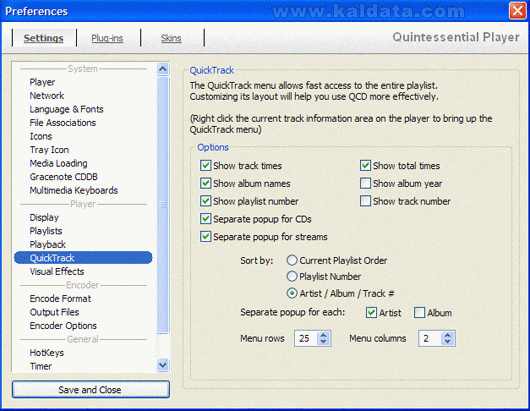This screenshot has height=411, width=530.
Task: Increase Menu columns with up arrow
Action: tap(448, 335)
